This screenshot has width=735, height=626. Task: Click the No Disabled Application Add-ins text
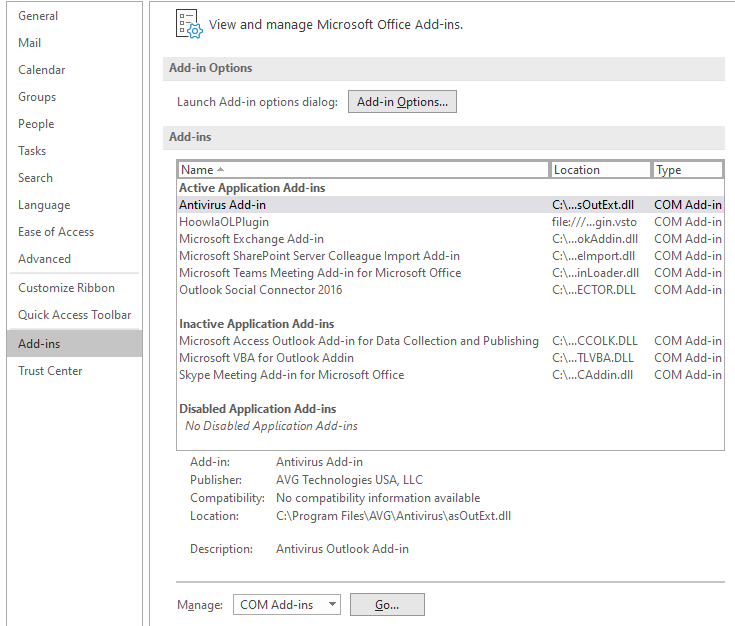(271, 426)
